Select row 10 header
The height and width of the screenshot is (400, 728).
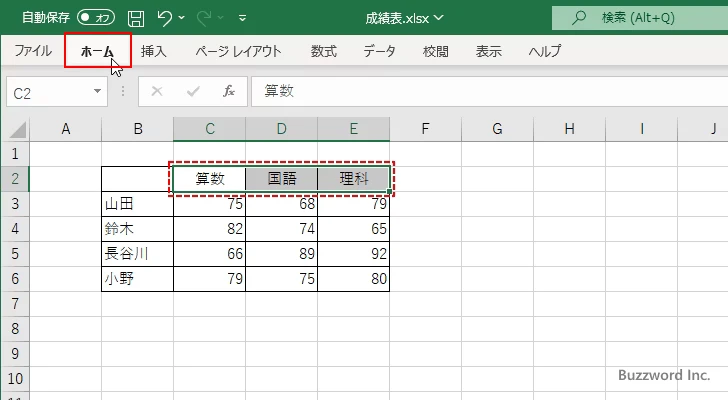[15, 379]
